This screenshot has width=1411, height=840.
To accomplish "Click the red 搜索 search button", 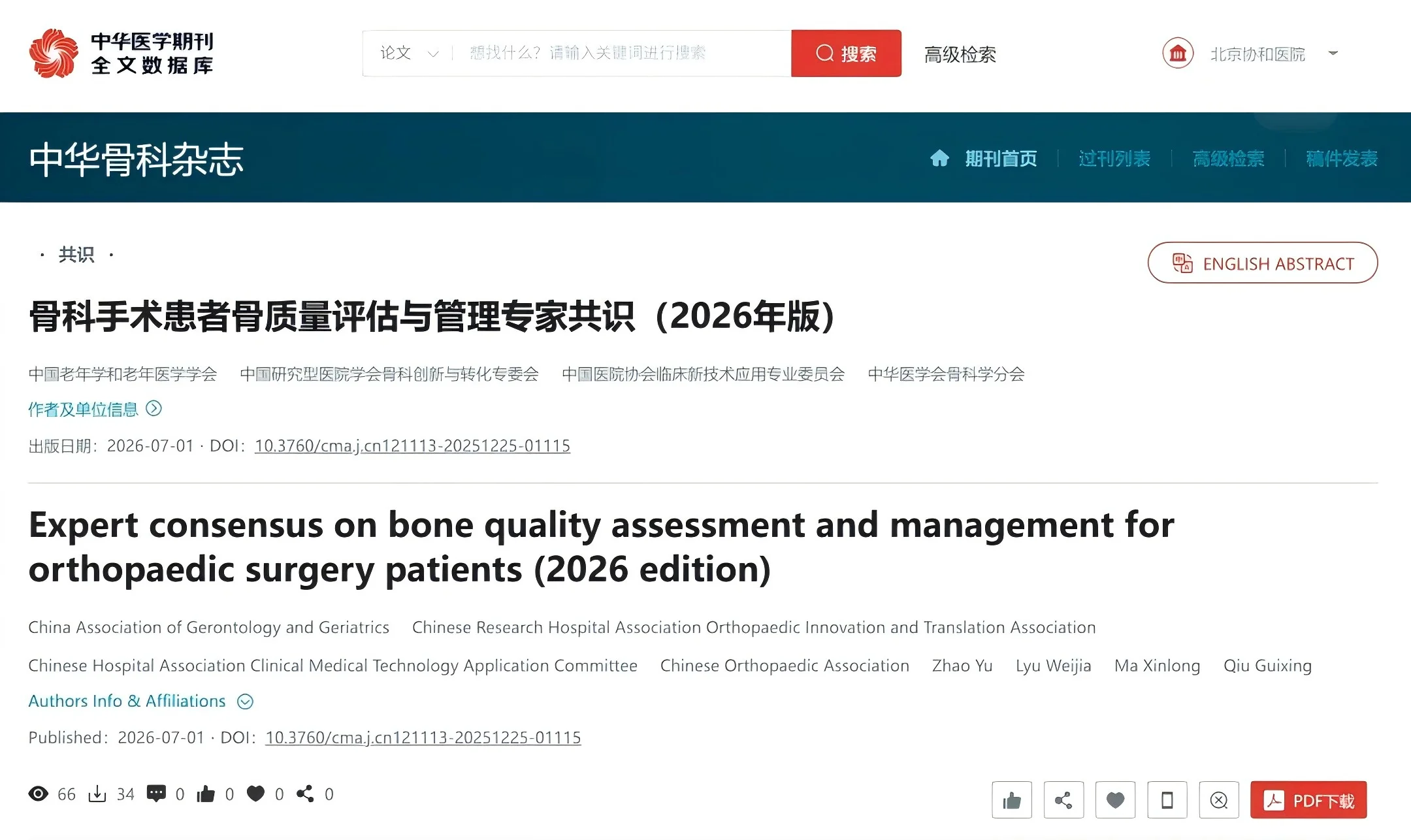I will click(846, 53).
